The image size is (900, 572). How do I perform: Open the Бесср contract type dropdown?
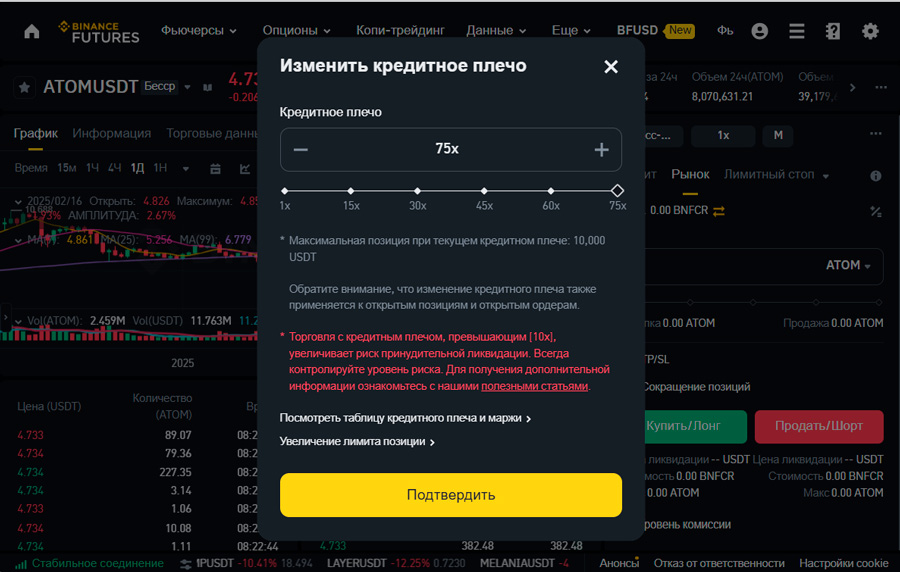[x=166, y=87]
